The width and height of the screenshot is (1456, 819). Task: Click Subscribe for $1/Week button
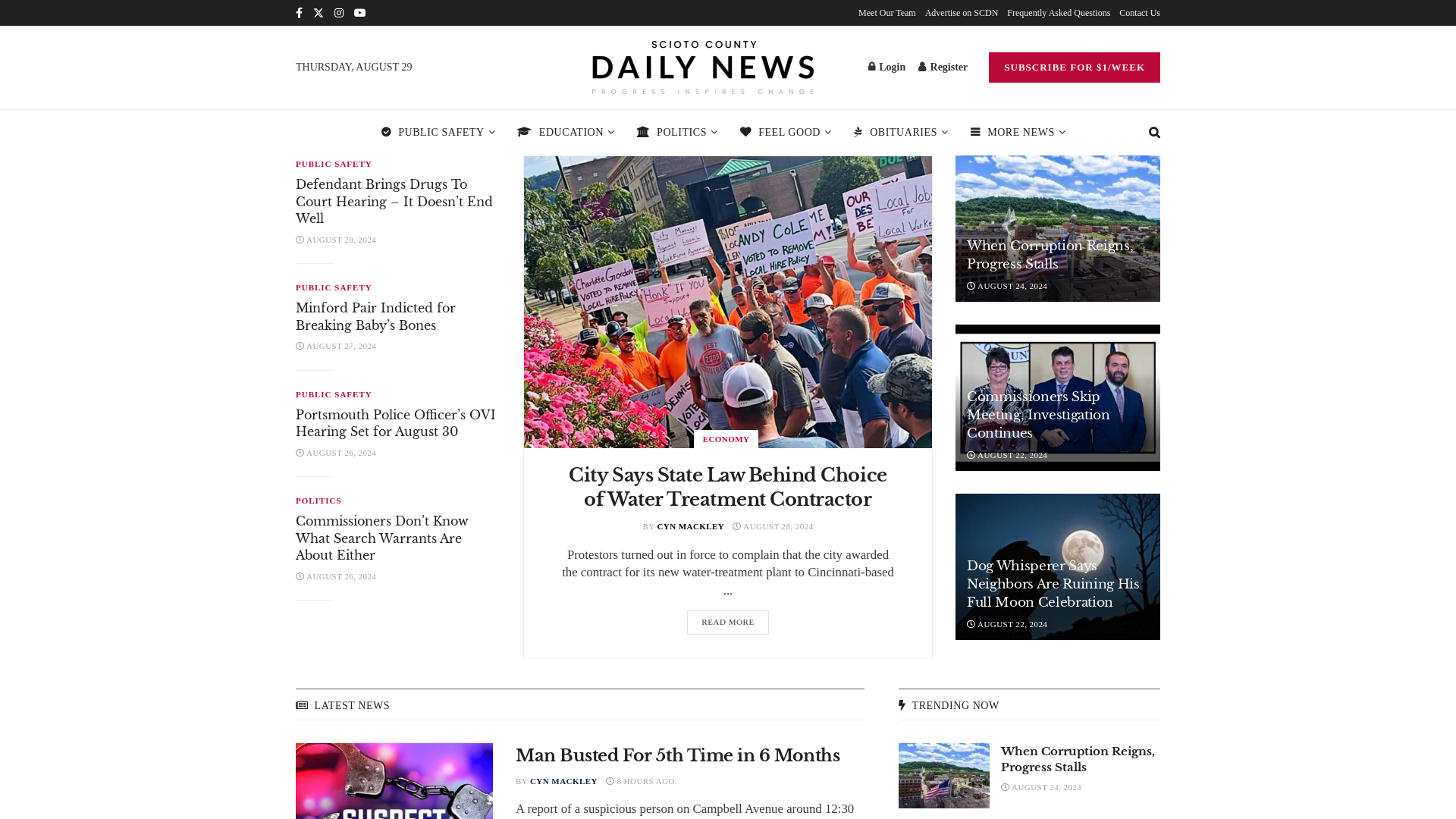click(x=1074, y=67)
